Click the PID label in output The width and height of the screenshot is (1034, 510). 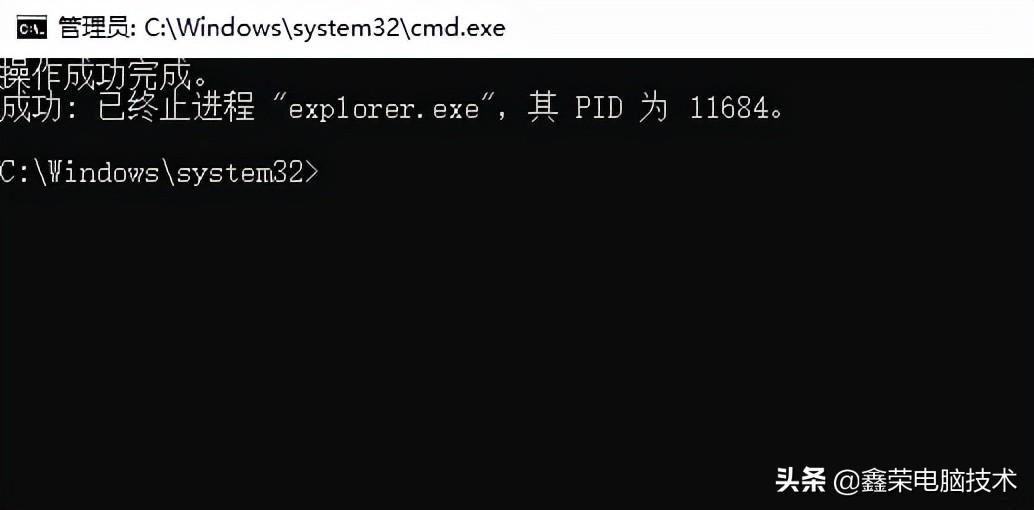(x=599, y=109)
